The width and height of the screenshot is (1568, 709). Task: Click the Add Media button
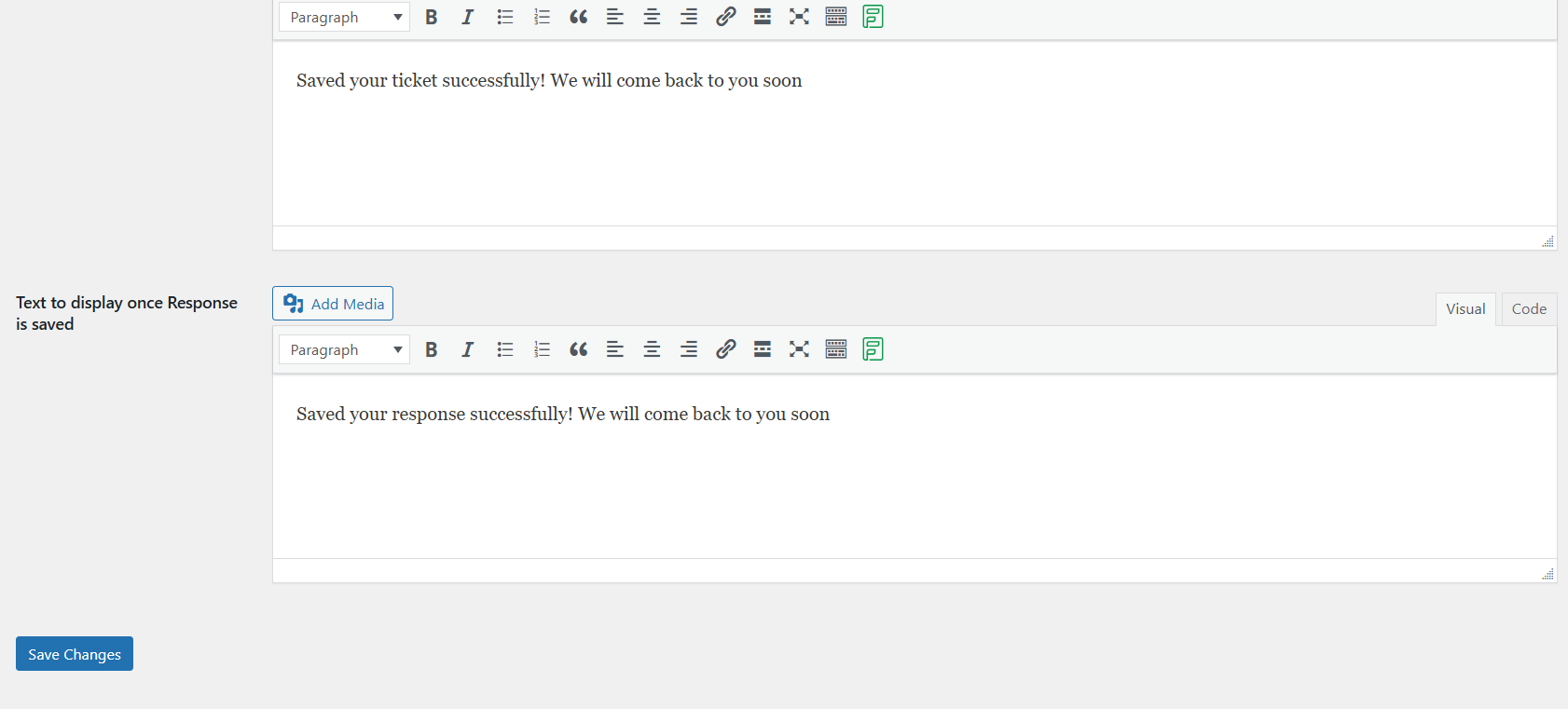333,304
